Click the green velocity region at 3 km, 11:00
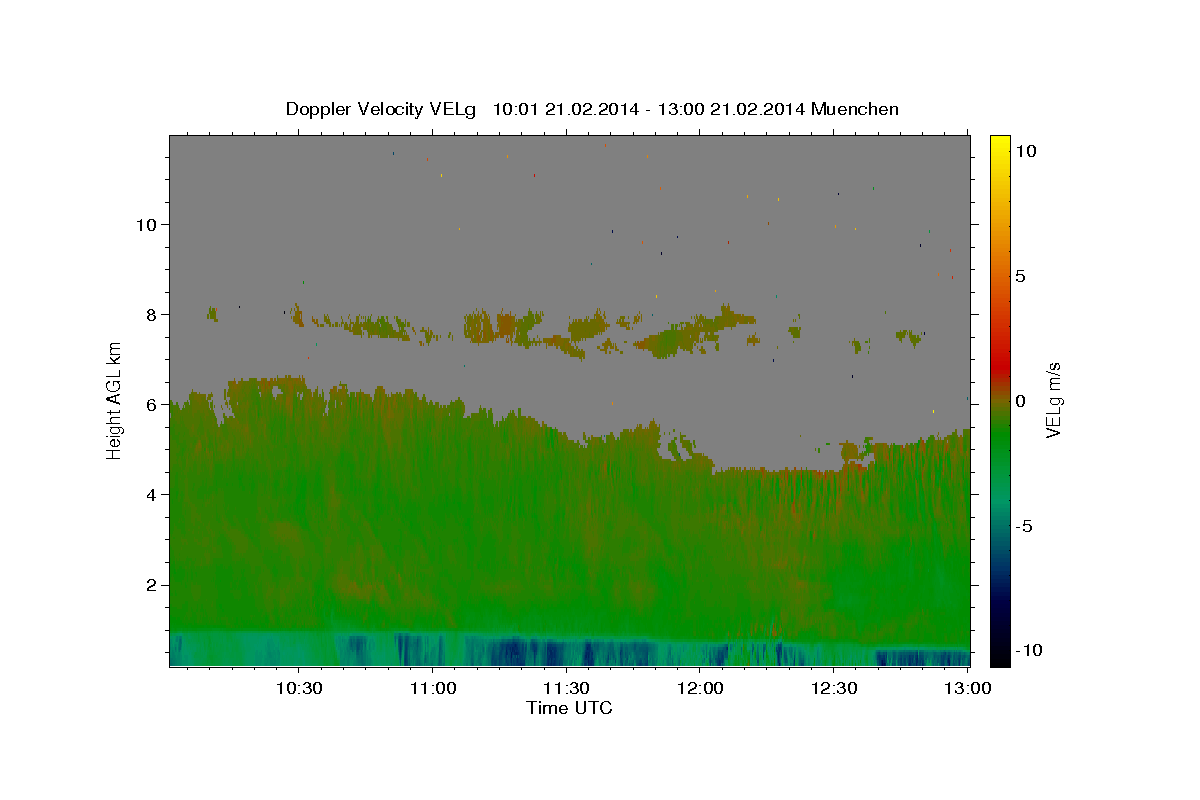 point(432,540)
